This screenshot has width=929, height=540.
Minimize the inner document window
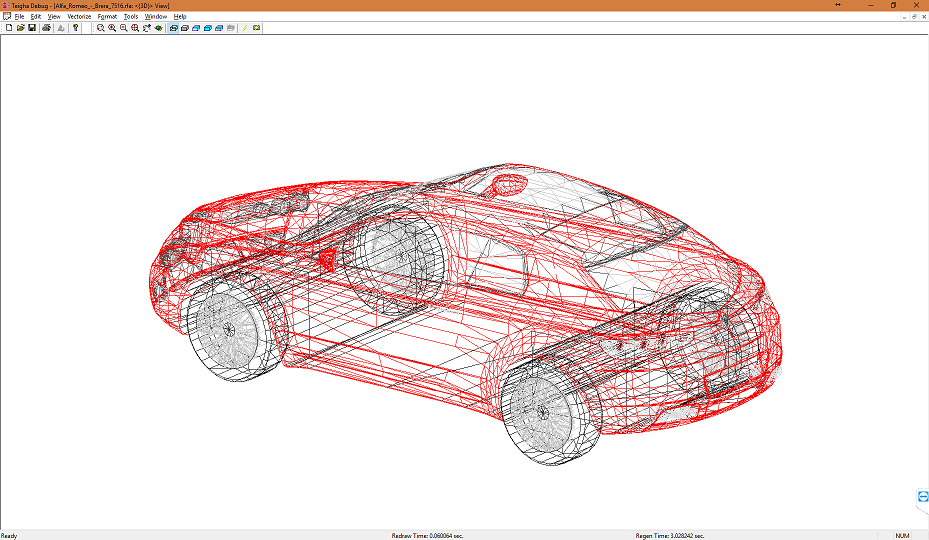tap(904, 17)
